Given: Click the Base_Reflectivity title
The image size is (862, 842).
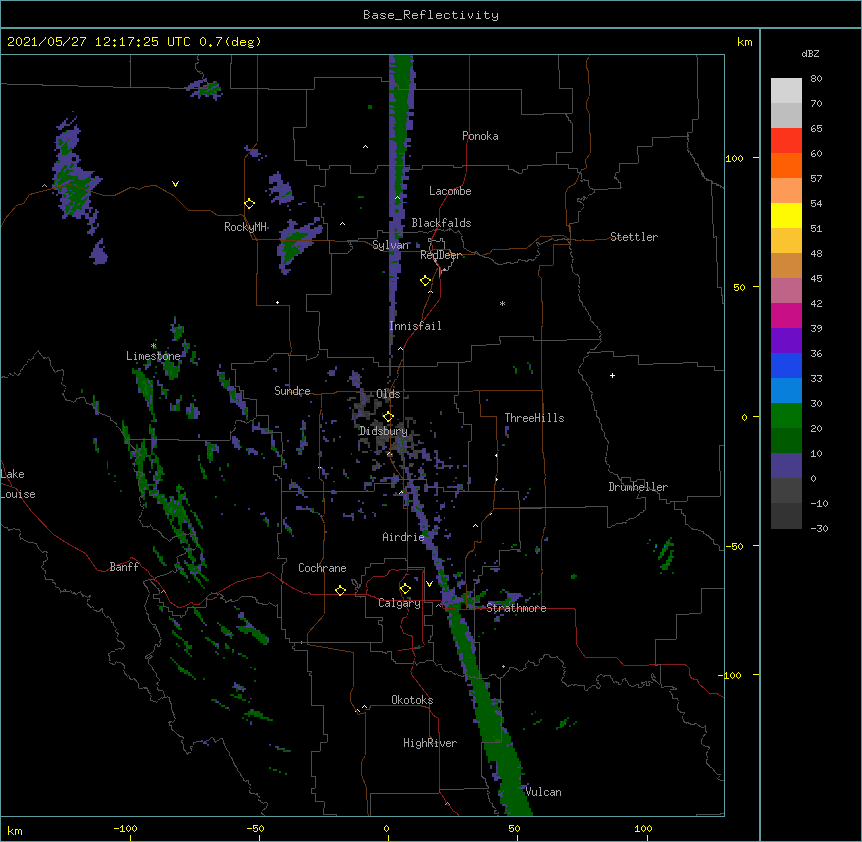Looking at the screenshot, I should tap(431, 15).
